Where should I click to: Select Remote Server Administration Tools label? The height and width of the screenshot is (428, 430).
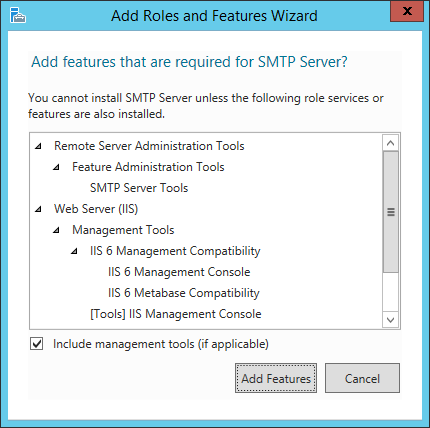[149, 146]
